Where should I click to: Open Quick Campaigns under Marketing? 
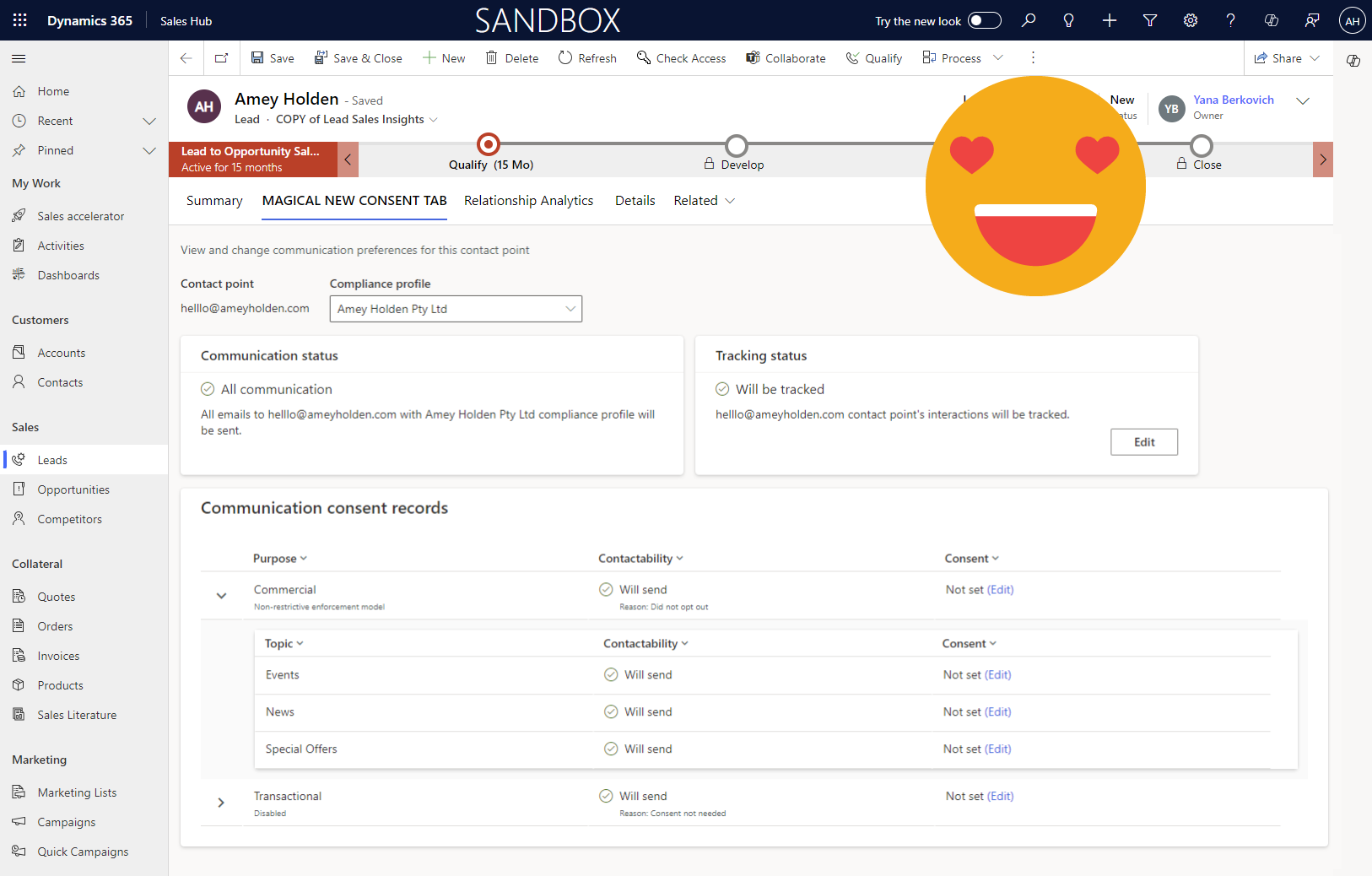pyautogui.click(x=82, y=851)
